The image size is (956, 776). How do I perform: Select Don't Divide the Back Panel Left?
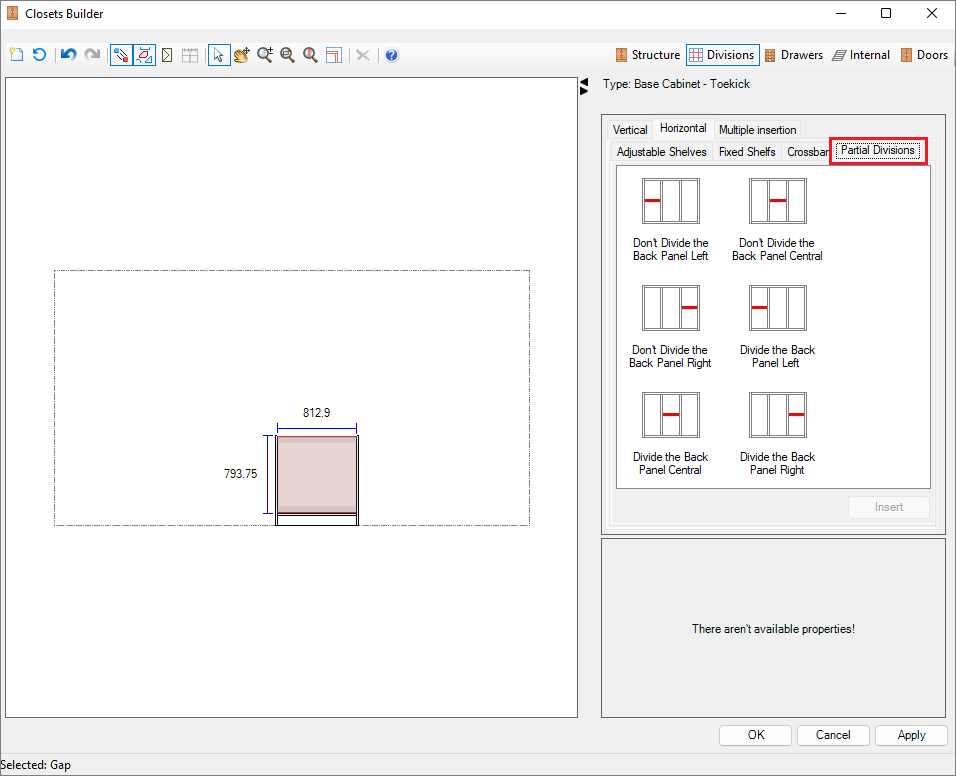click(x=670, y=219)
